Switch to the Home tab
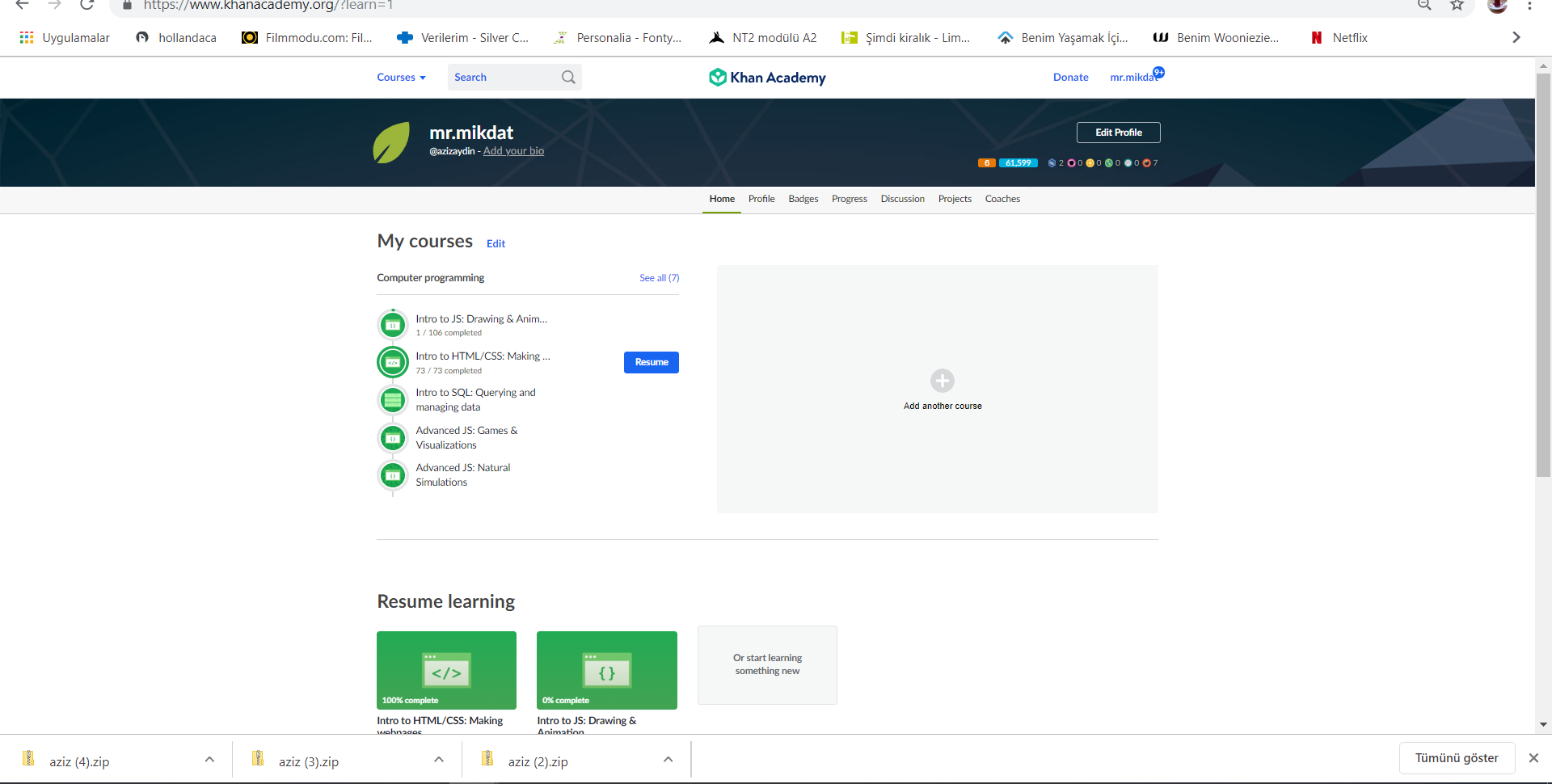This screenshot has width=1552, height=784. (x=722, y=199)
